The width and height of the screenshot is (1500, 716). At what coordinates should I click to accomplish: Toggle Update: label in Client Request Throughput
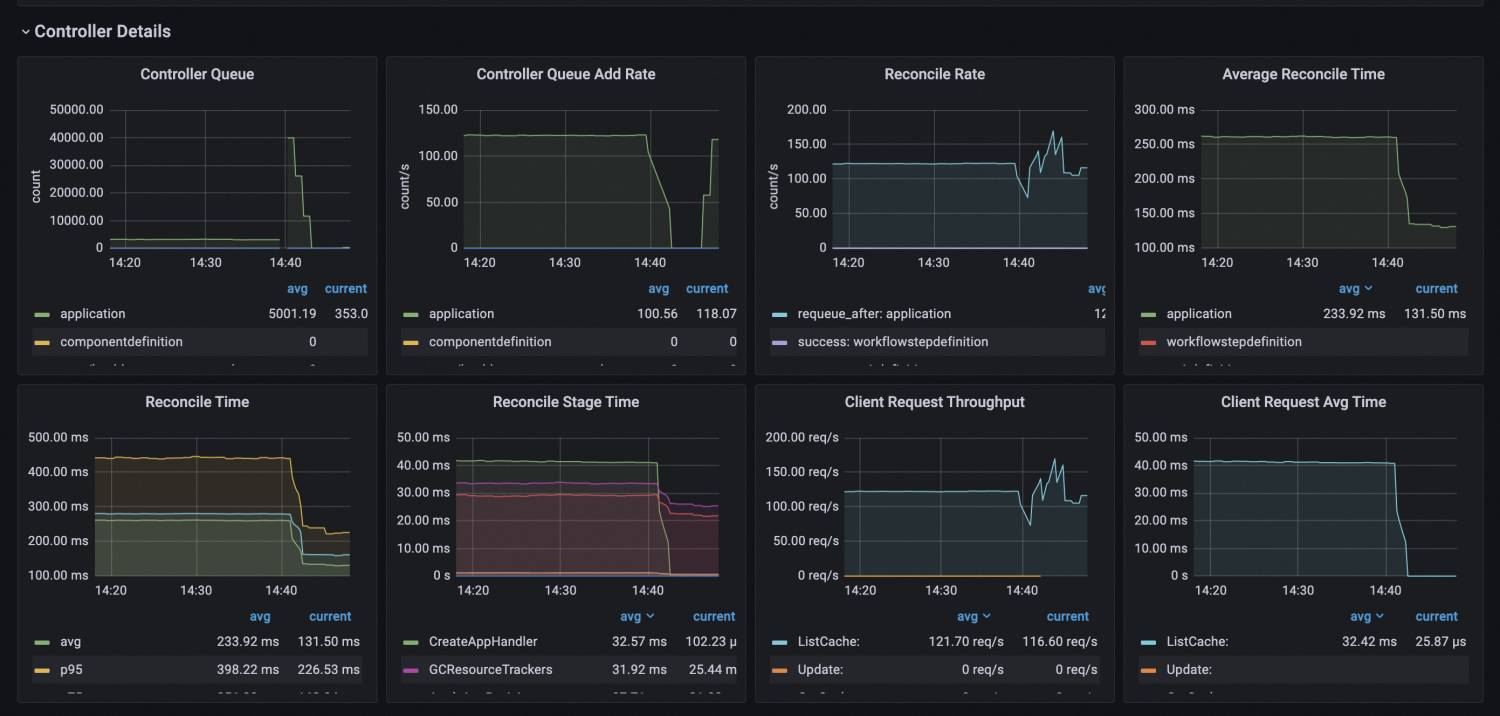point(820,670)
